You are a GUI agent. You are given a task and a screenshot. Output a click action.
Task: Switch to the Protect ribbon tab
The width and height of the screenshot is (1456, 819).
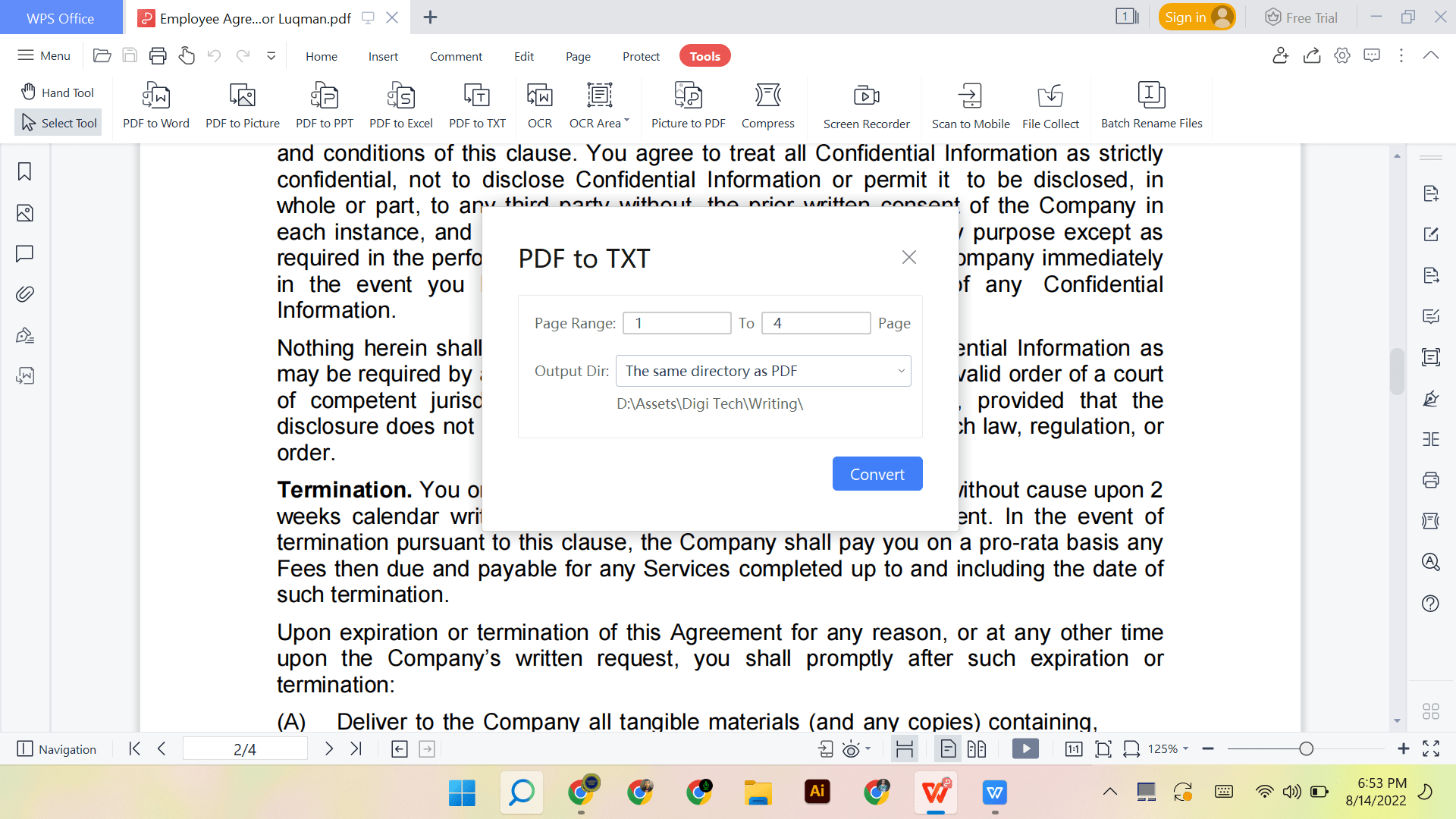(641, 55)
